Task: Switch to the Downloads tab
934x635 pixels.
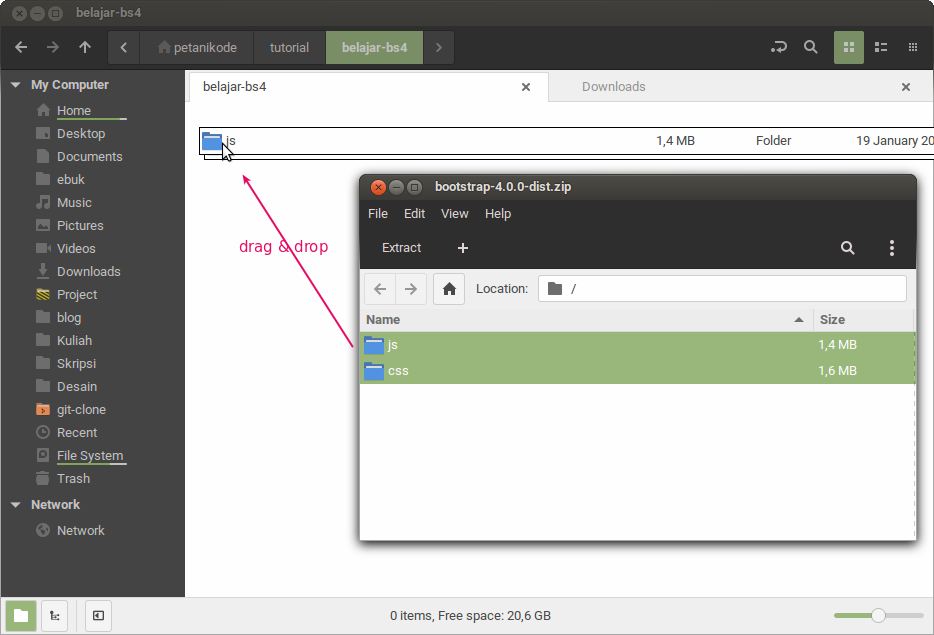Action: 613,87
